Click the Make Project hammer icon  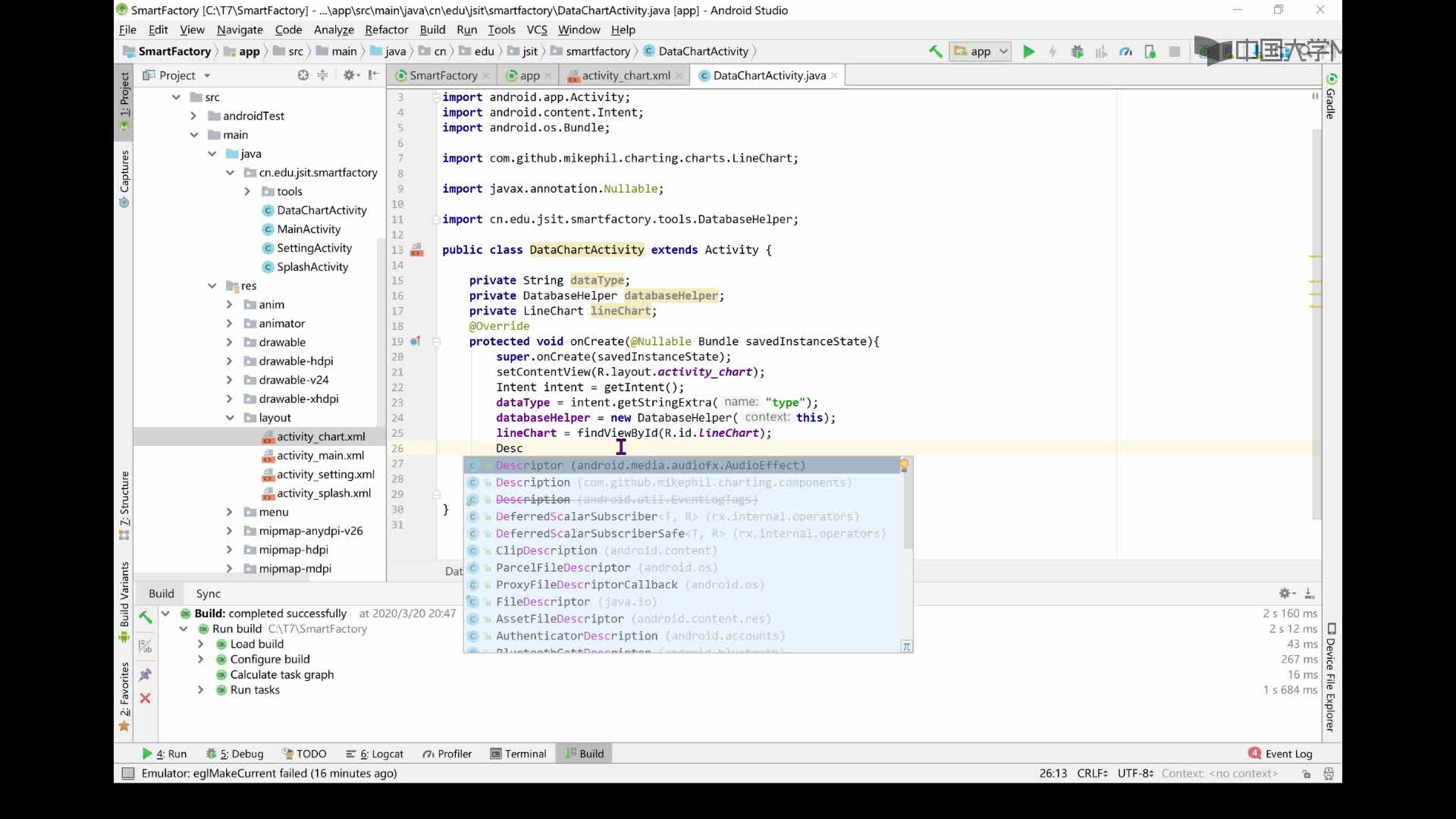(x=935, y=52)
